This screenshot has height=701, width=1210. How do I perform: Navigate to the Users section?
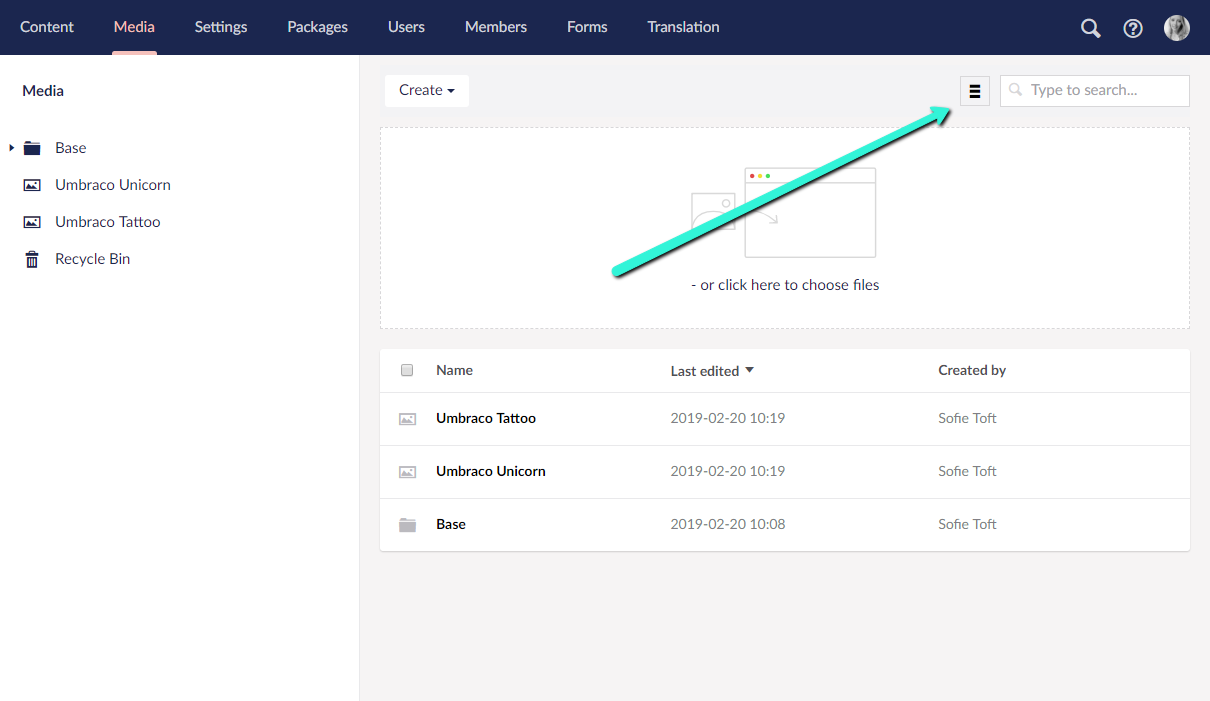406,27
